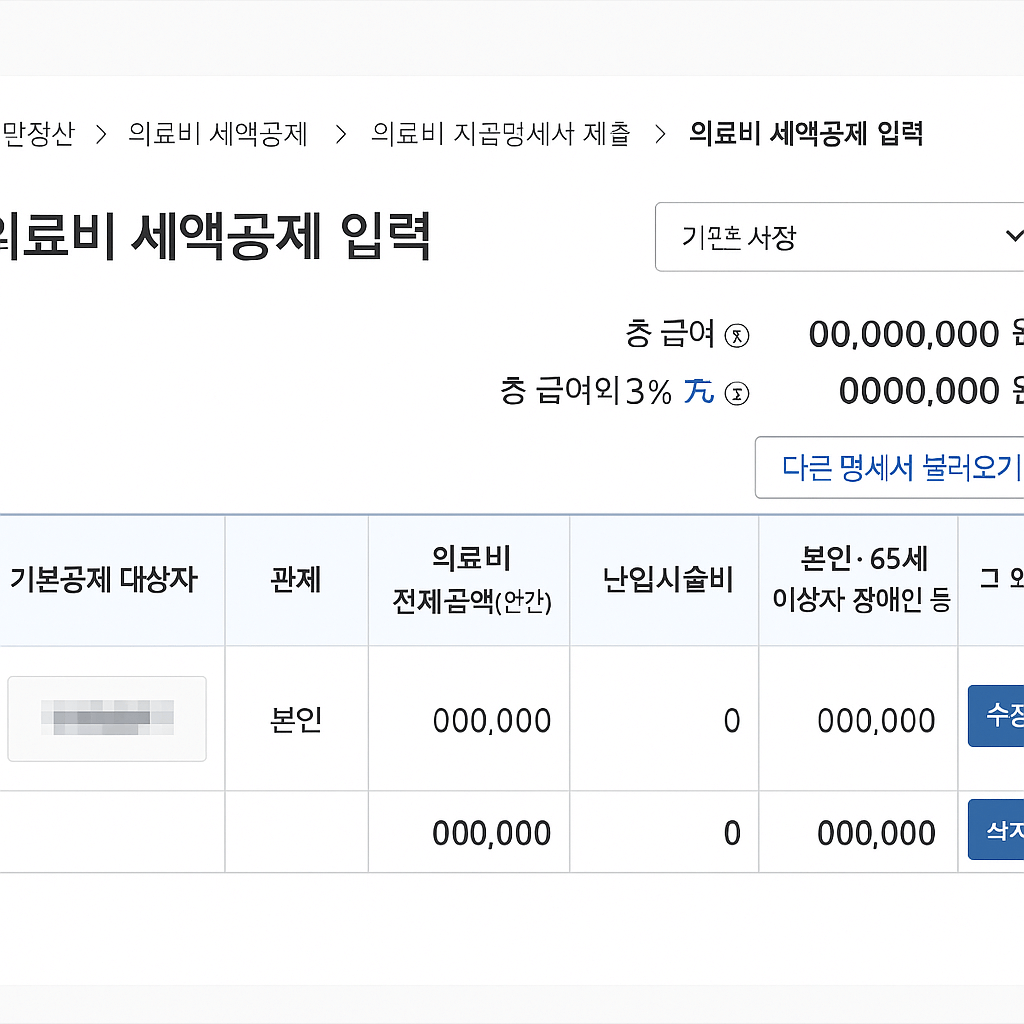Click the 의료비 세액공제 입력 page title
The width and height of the screenshot is (1024, 1024).
[215, 237]
